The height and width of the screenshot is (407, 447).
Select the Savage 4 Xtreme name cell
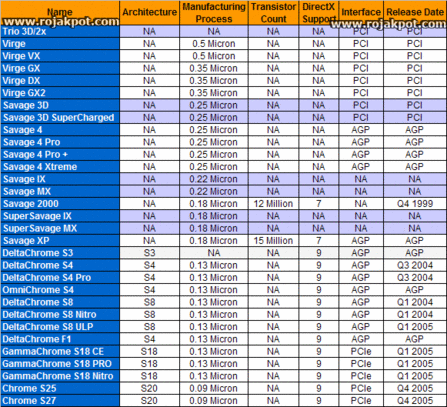(60, 167)
